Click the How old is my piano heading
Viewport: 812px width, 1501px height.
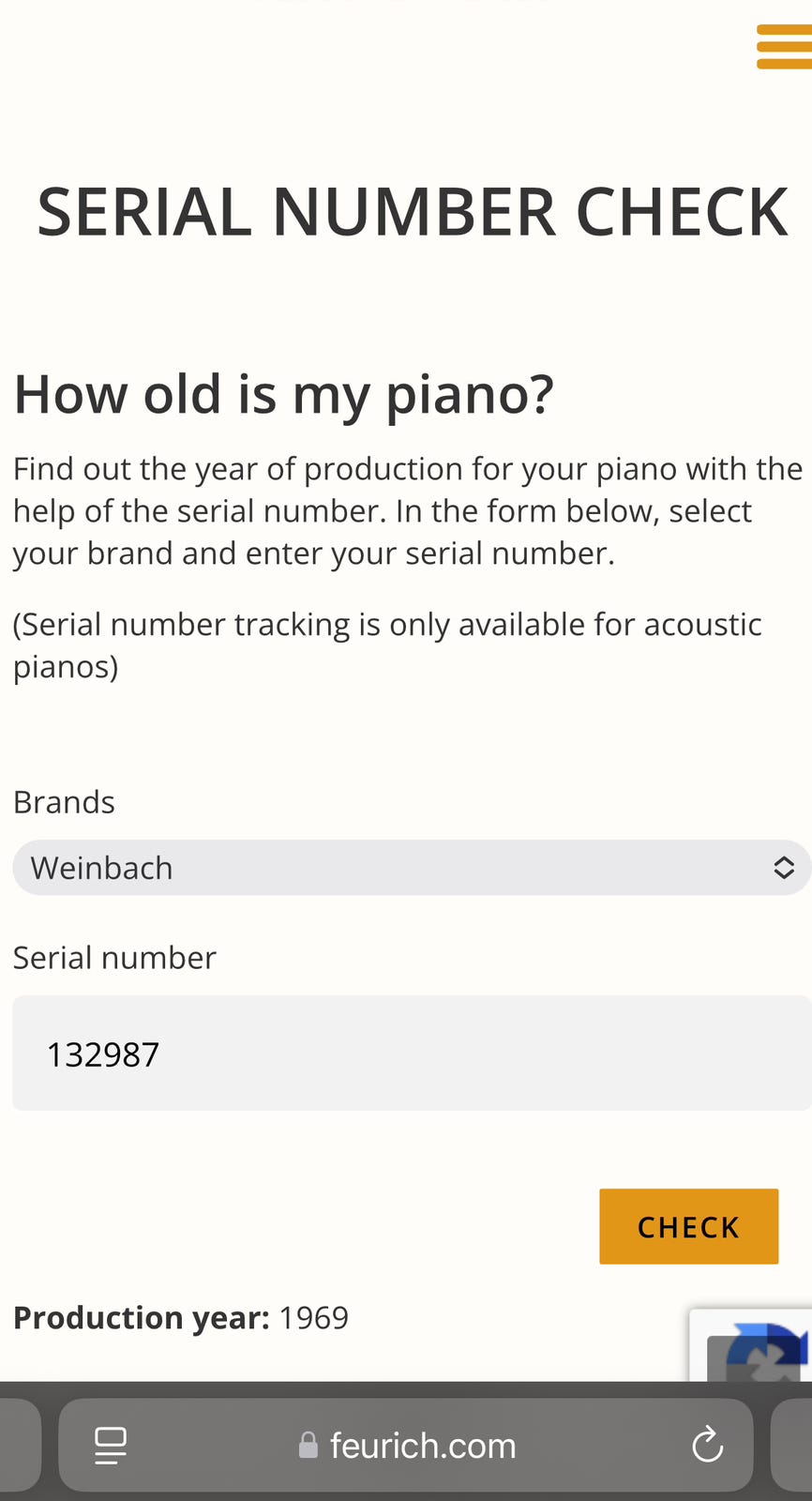tap(284, 394)
